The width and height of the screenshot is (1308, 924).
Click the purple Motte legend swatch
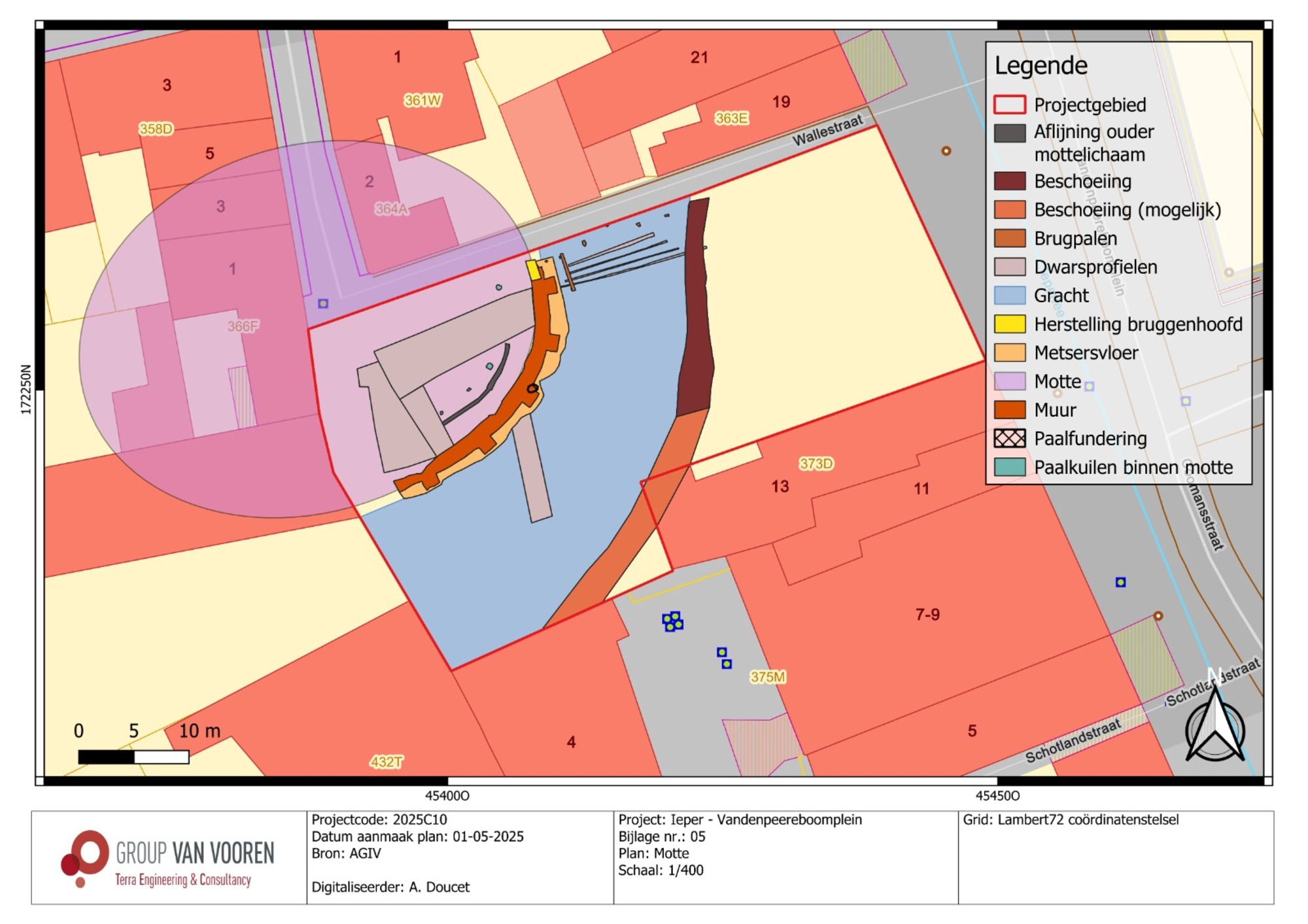pyautogui.click(x=1010, y=381)
